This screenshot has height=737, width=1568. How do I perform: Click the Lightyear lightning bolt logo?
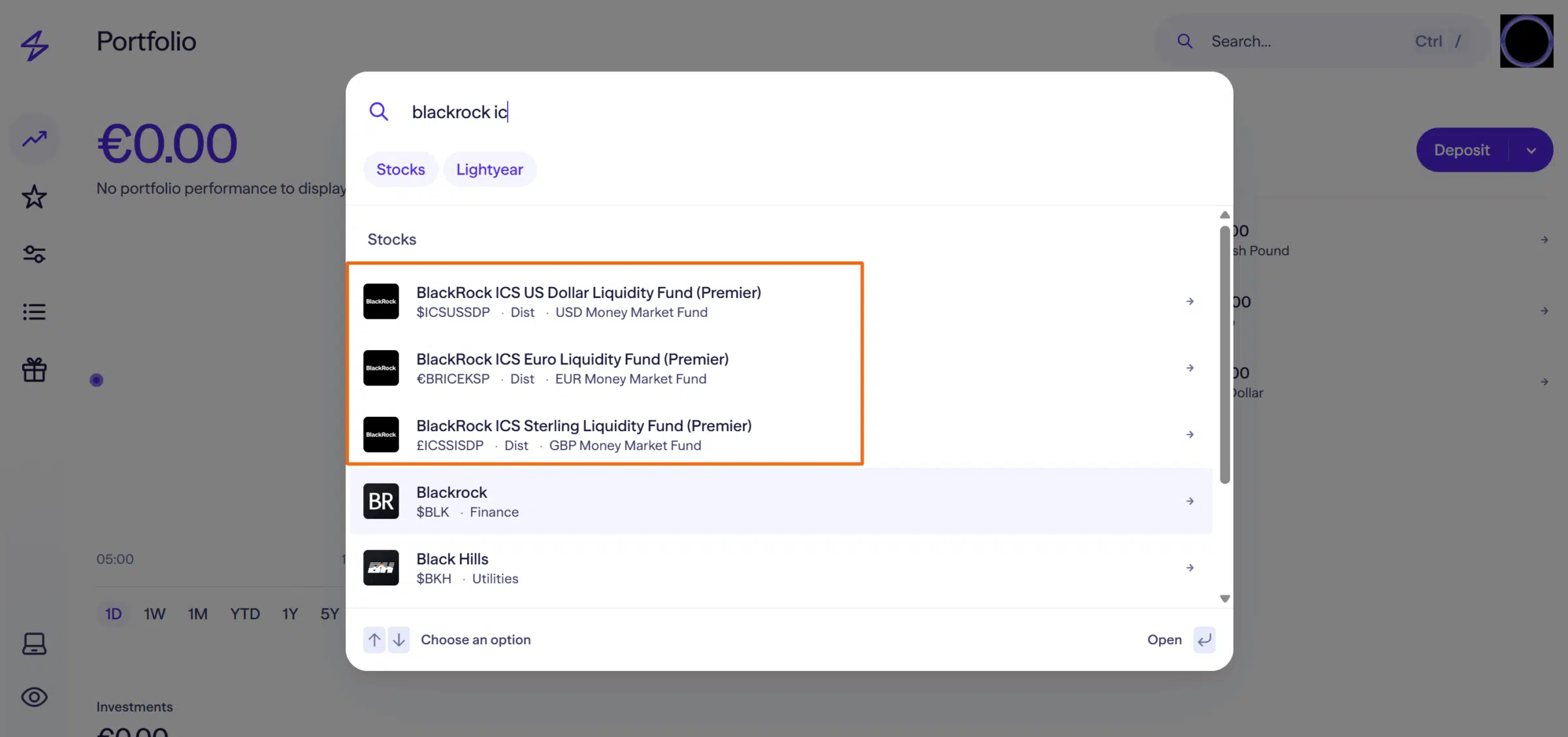pyautogui.click(x=34, y=45)
